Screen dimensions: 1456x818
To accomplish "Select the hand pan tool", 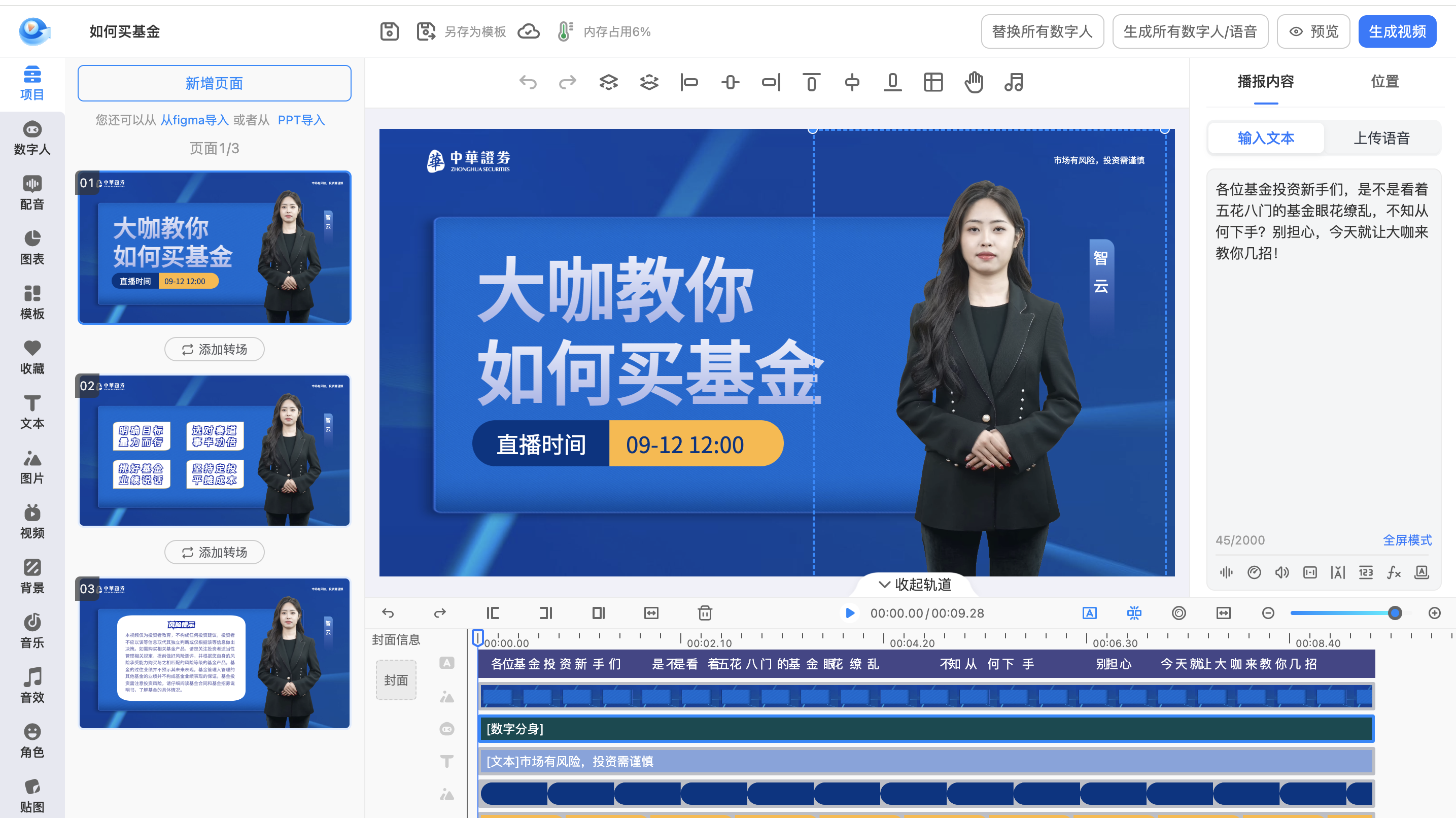I will pos(974,83).
